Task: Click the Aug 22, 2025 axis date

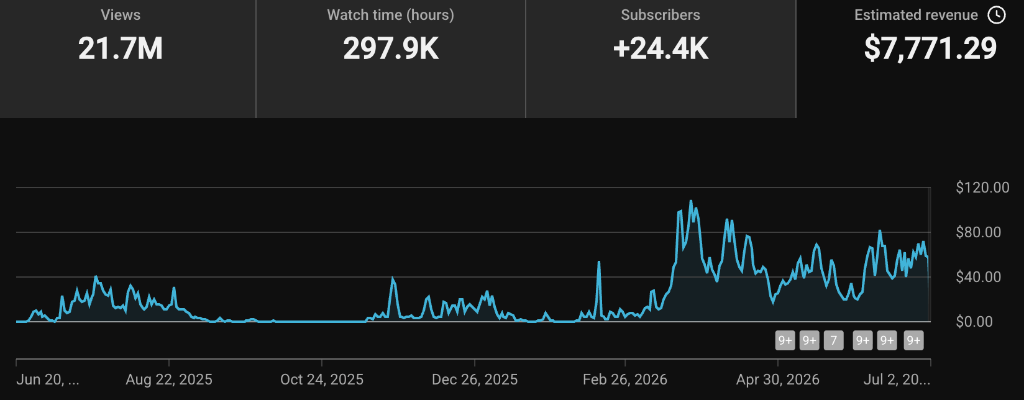Action: (x=169, y=380)
